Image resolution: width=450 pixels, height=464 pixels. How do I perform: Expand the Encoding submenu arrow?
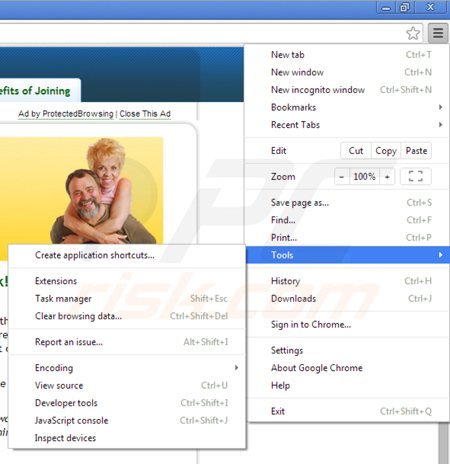236,368
